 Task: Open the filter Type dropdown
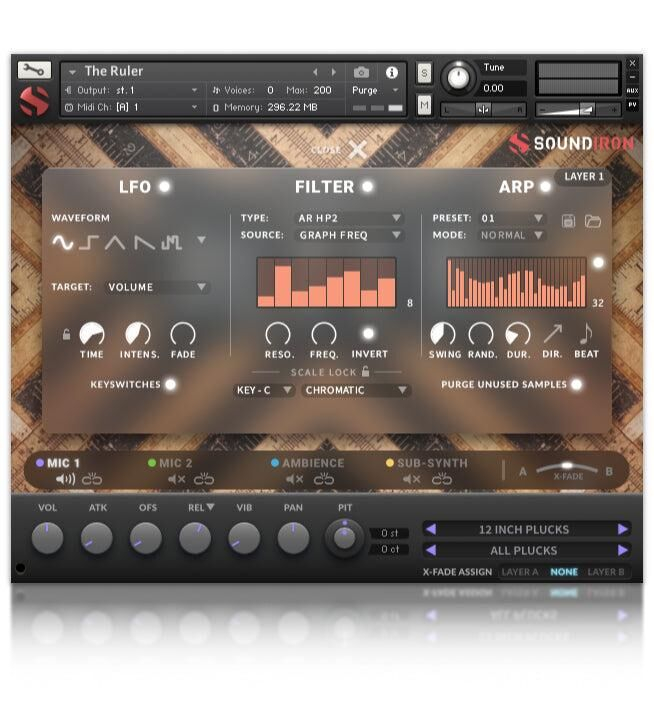(x=350, y=218)
